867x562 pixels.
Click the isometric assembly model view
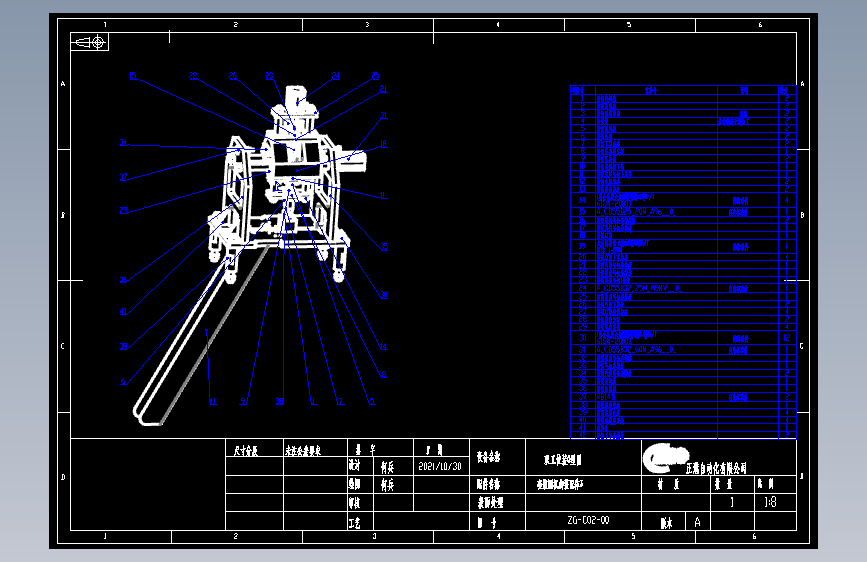[249, 254]
